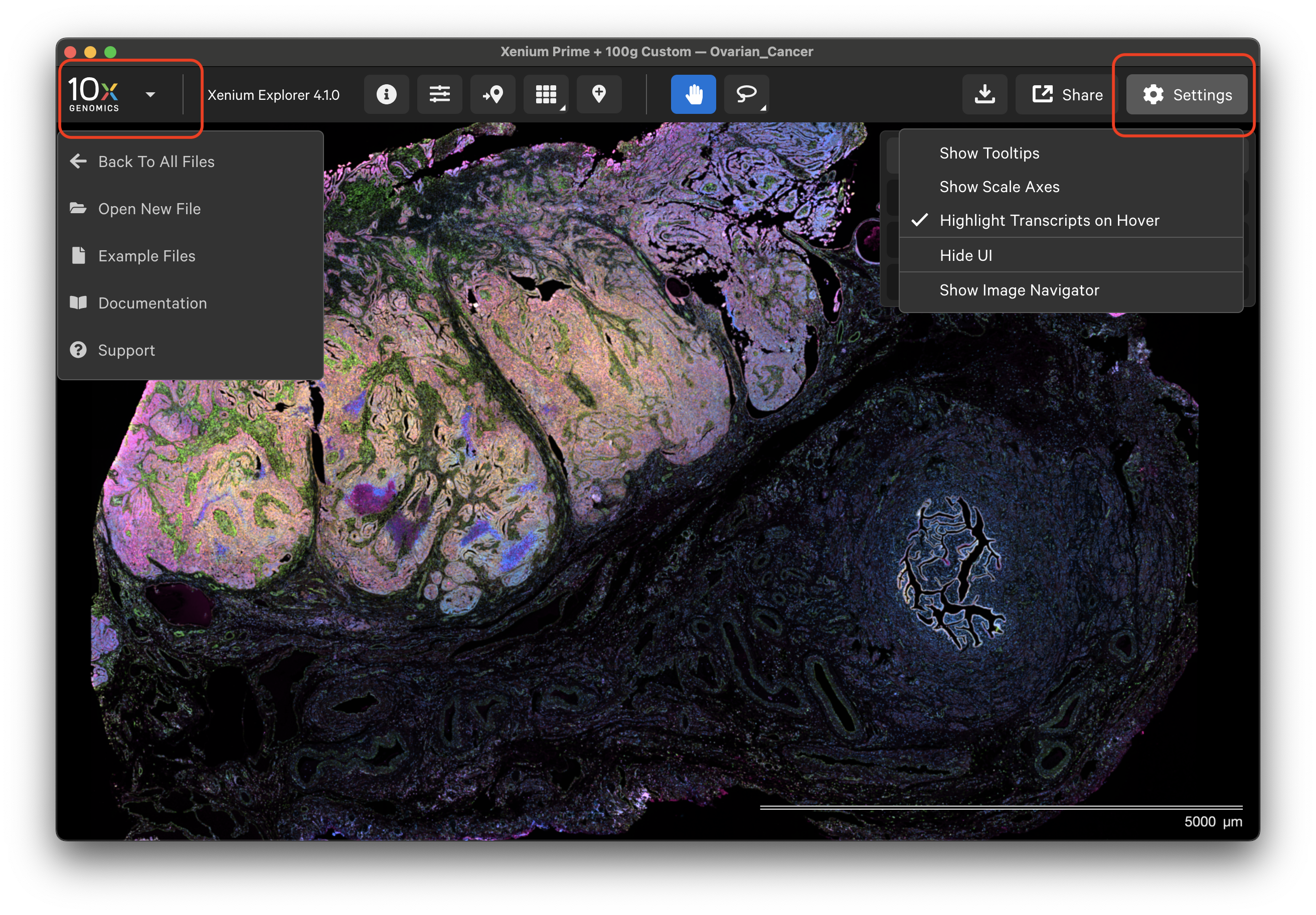
Task: Go Back To All Files
Action: (x=156, y=162)
